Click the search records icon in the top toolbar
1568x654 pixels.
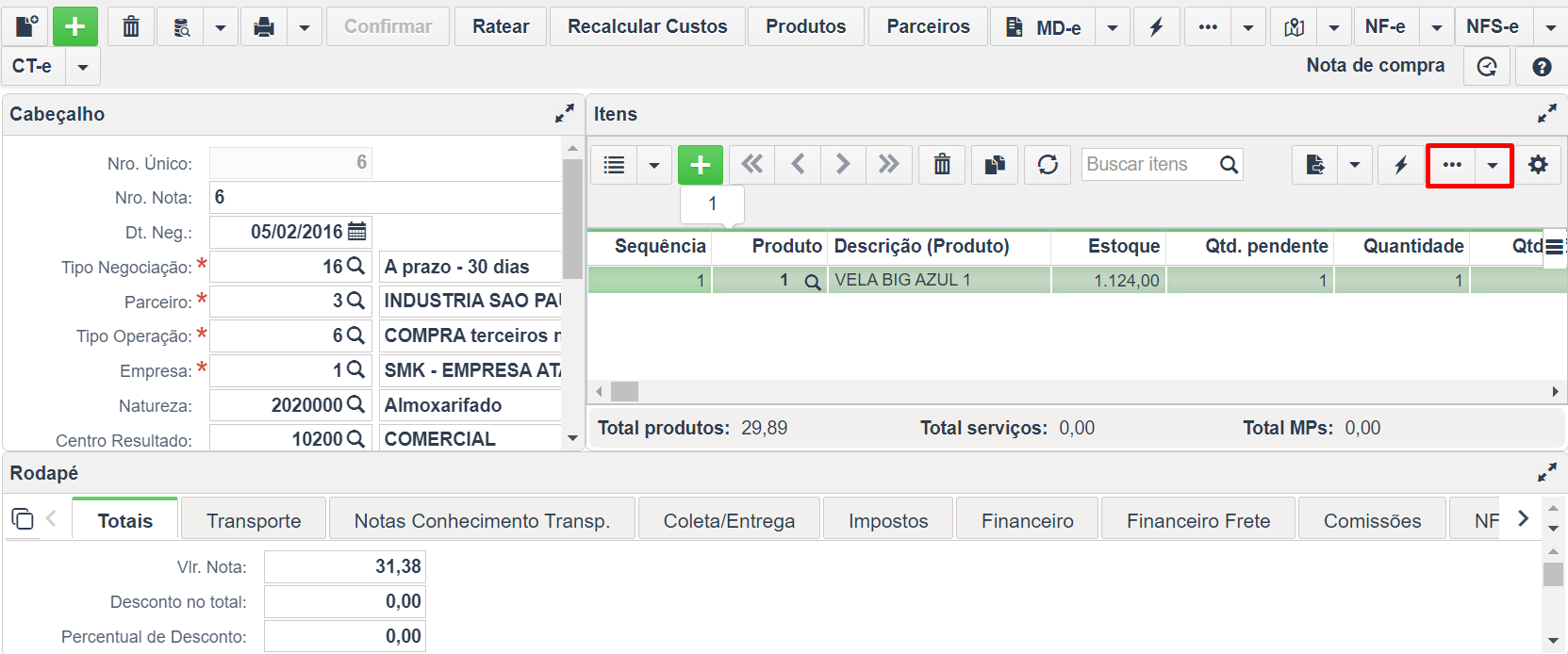coord(182,26)
